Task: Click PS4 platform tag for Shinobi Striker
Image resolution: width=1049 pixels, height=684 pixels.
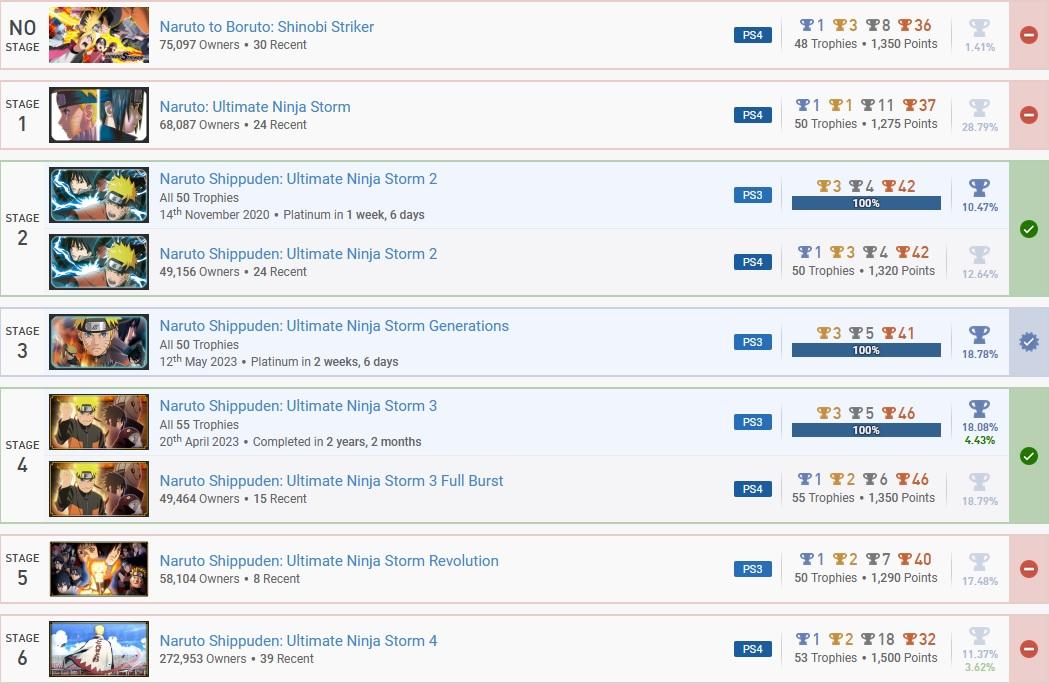Action: 753,35
